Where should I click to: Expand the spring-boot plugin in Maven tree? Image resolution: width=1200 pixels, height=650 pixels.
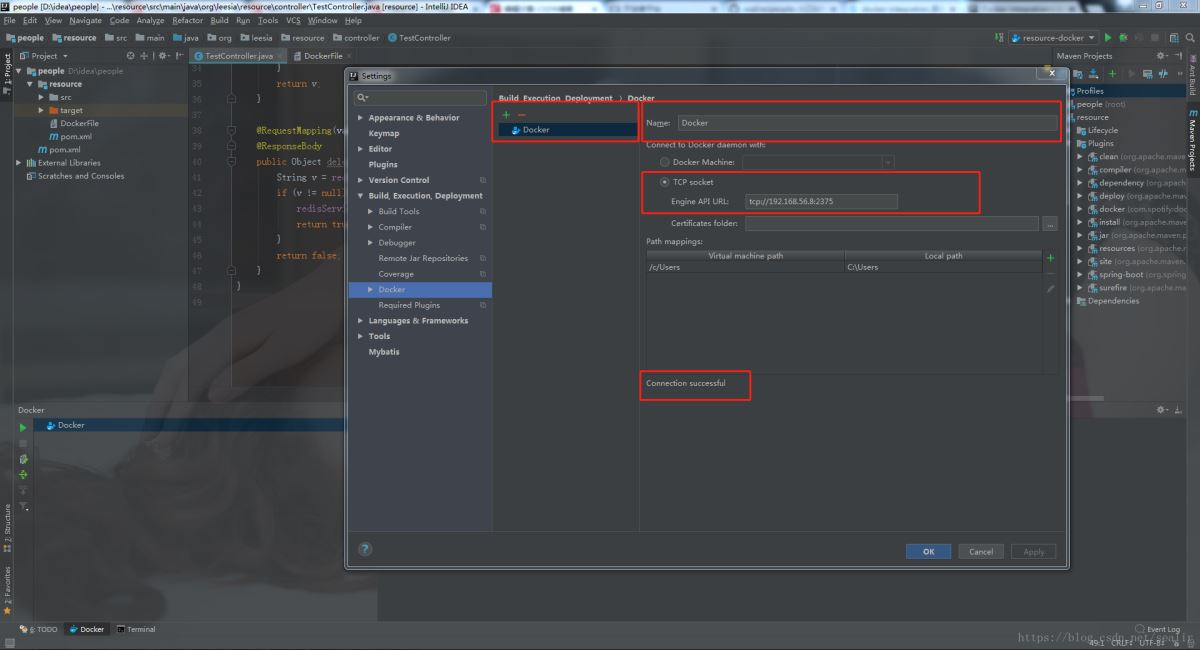(1080, 274)
